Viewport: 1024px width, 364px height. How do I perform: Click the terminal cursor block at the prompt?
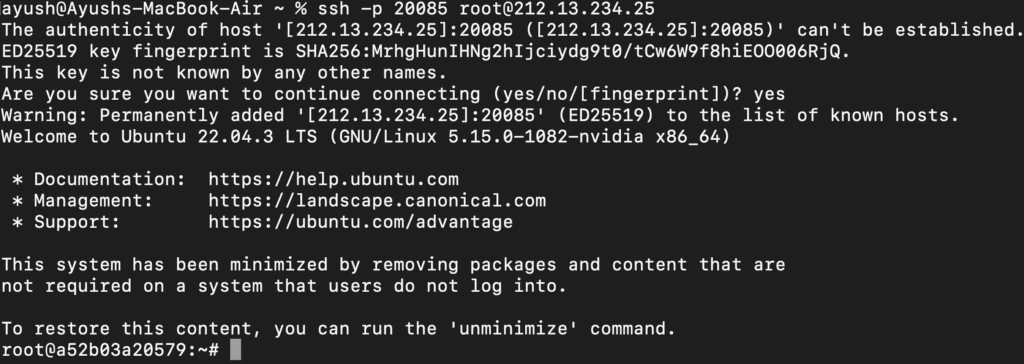coord(236,350)
